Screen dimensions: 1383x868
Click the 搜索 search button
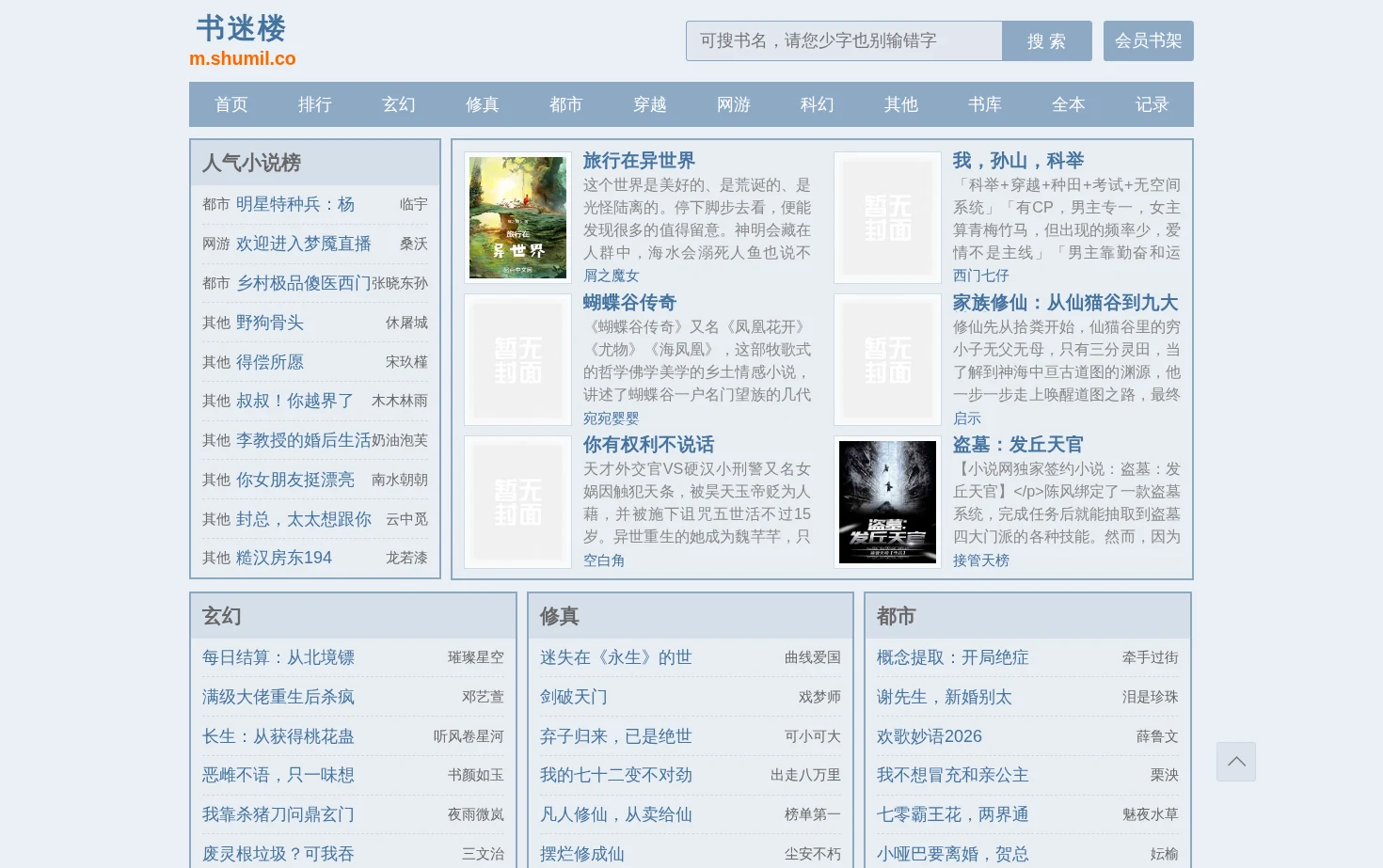[1047, 41]
